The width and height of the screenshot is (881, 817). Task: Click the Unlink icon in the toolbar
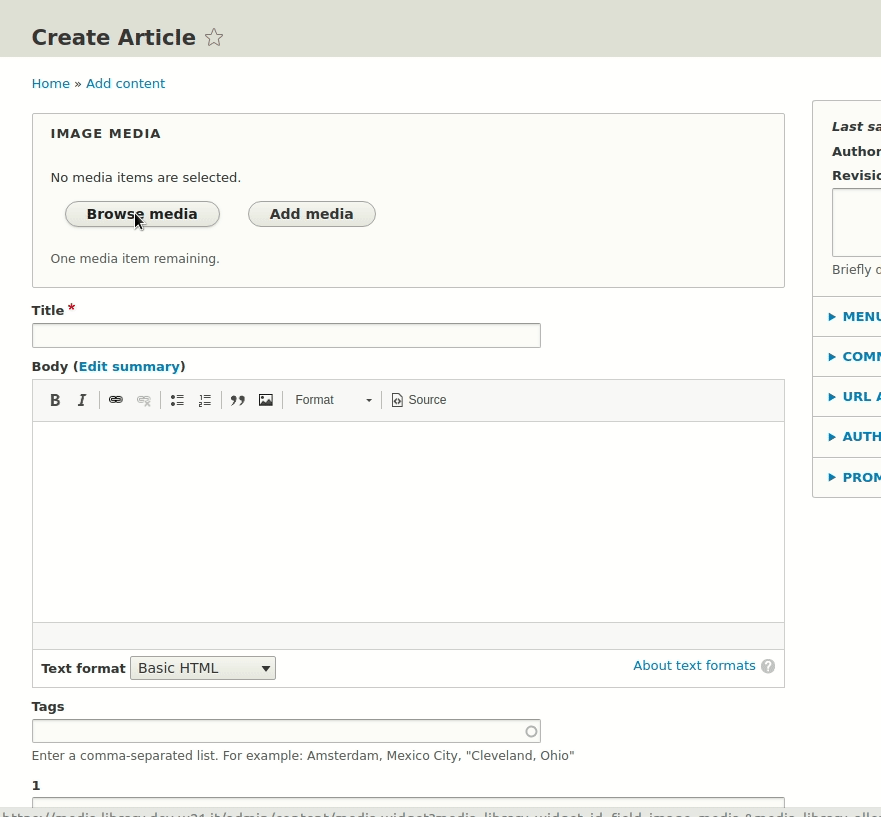(143, 400)
